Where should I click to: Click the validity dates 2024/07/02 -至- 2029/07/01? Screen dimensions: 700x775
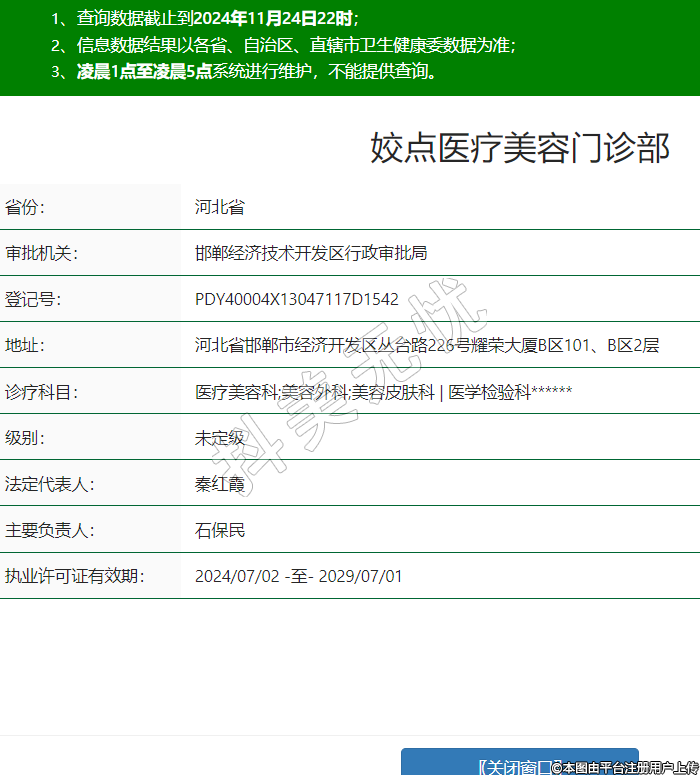(298, 576)
